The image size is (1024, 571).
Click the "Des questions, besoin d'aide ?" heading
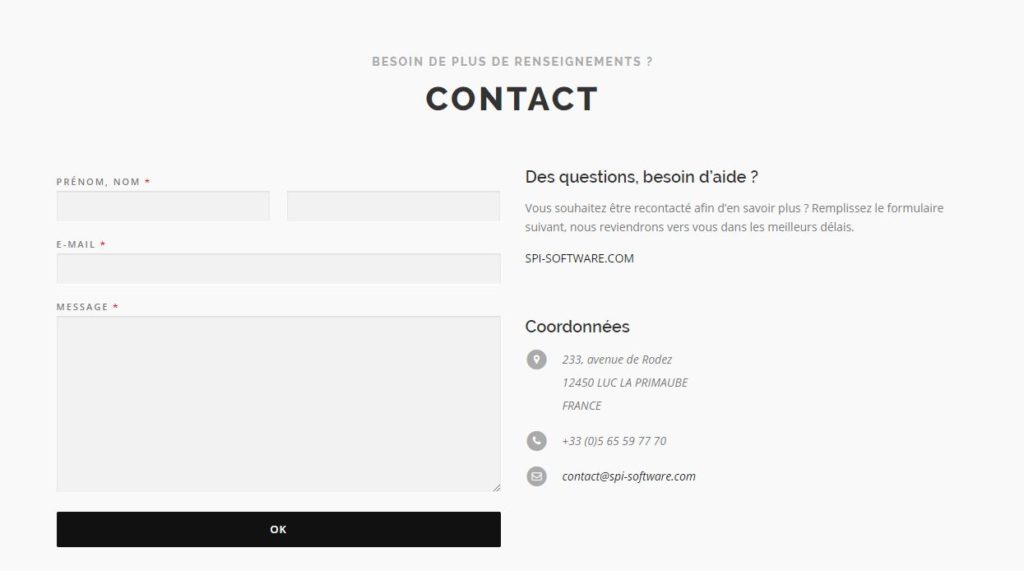click(x=641, y=177)
